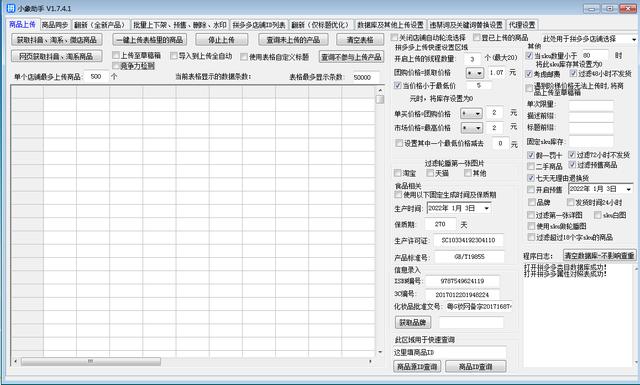Enable the 使用表格自定义标题 checkbox
The height and width of the screenshot is (385, 640).
point(244,57)
